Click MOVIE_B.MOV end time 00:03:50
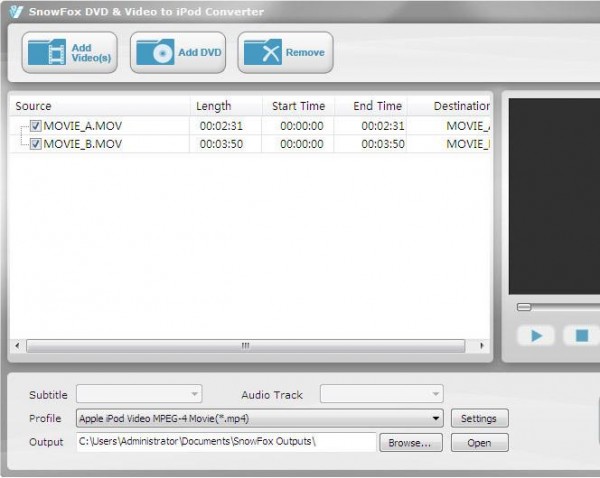 [x=383, y=144]
